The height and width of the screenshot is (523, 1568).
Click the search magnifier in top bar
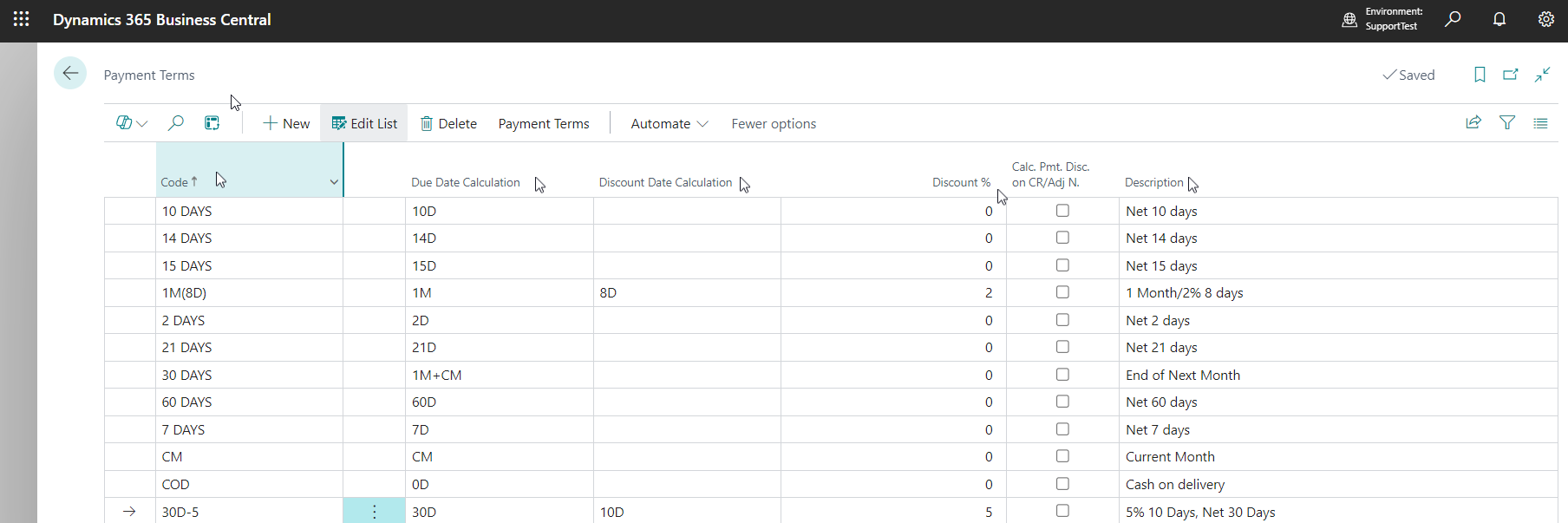click(1453, 19)
